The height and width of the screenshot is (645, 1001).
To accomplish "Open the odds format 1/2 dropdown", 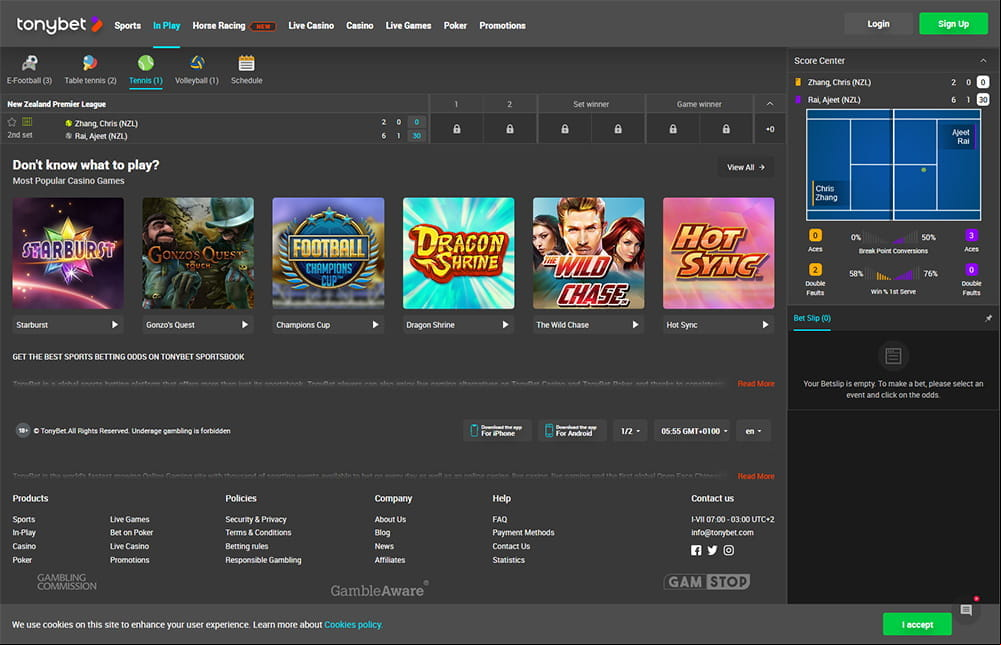I will pyautogui.click(x=630, y=431).
